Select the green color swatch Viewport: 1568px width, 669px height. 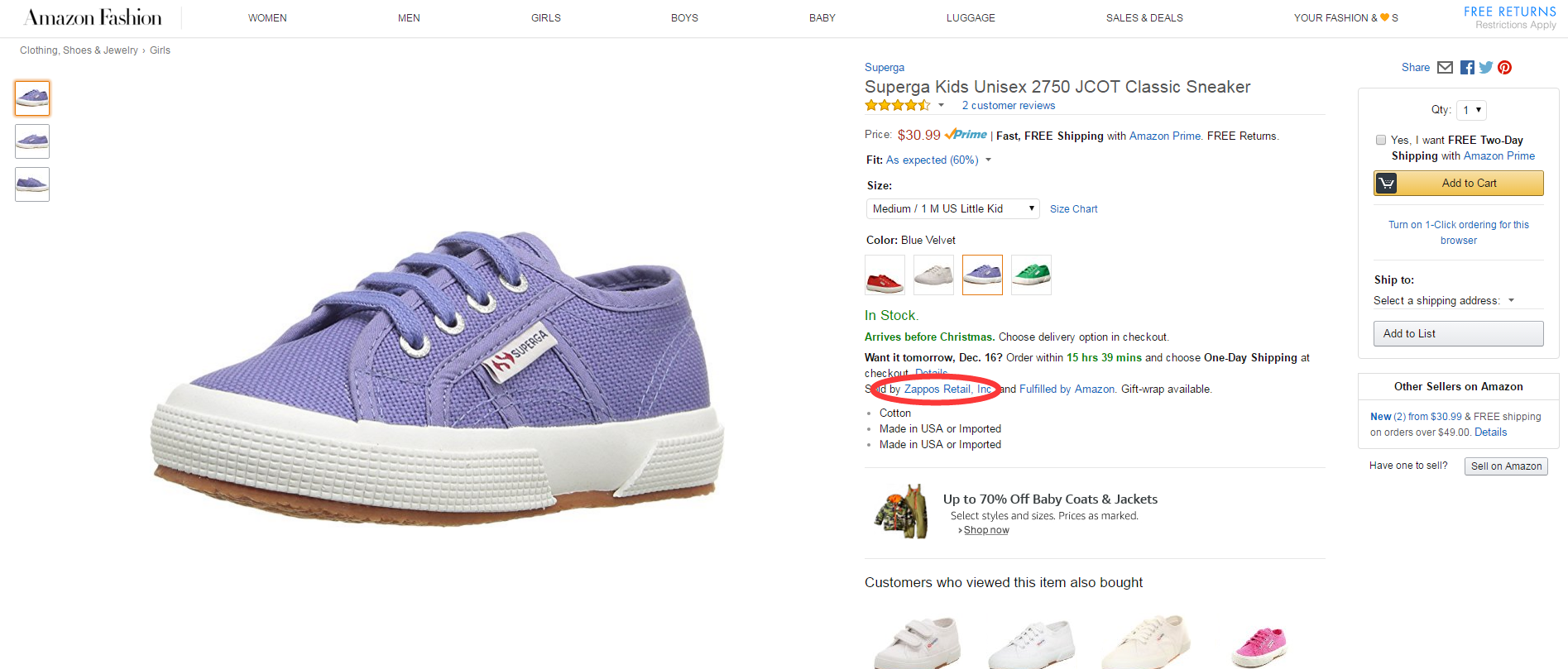1031,275
